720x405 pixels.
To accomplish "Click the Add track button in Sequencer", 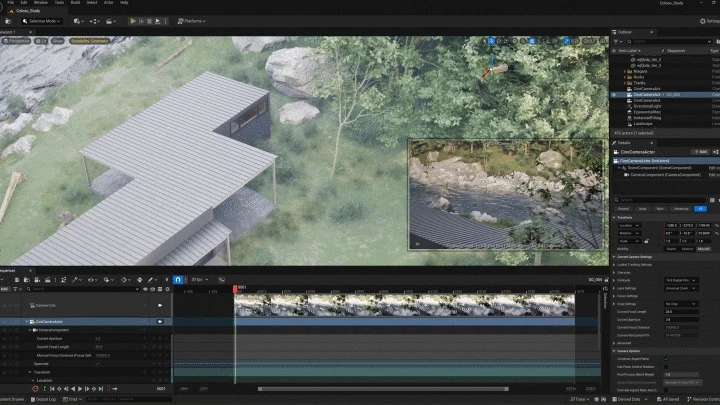I will pos(5,289).
